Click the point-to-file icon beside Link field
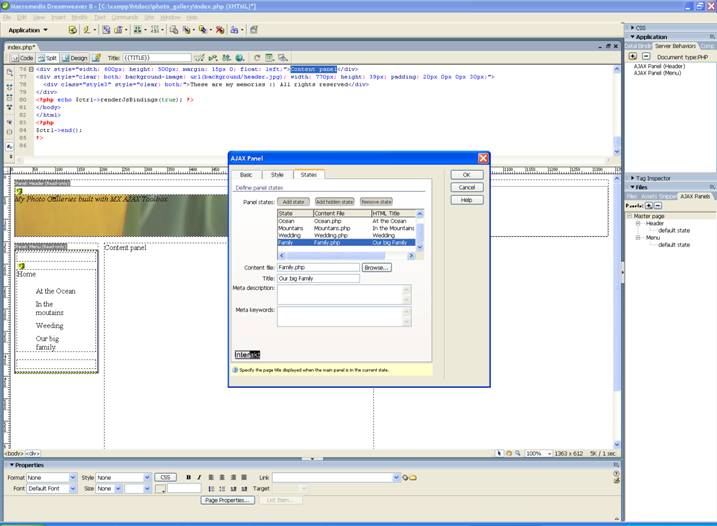Screen dimensions: 717x526 (405, 478)
